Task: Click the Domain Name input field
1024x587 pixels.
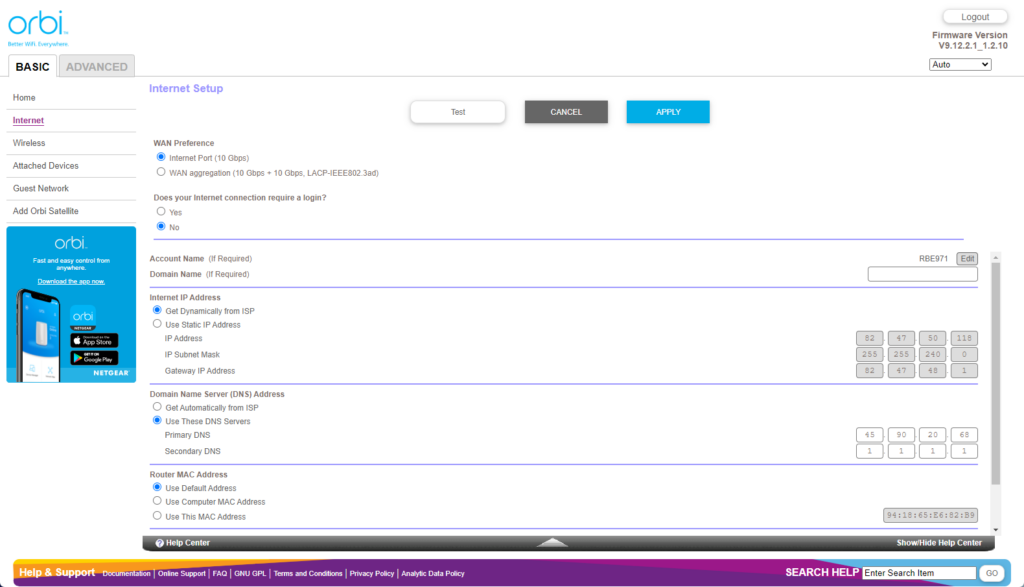Action: [922, 274]
